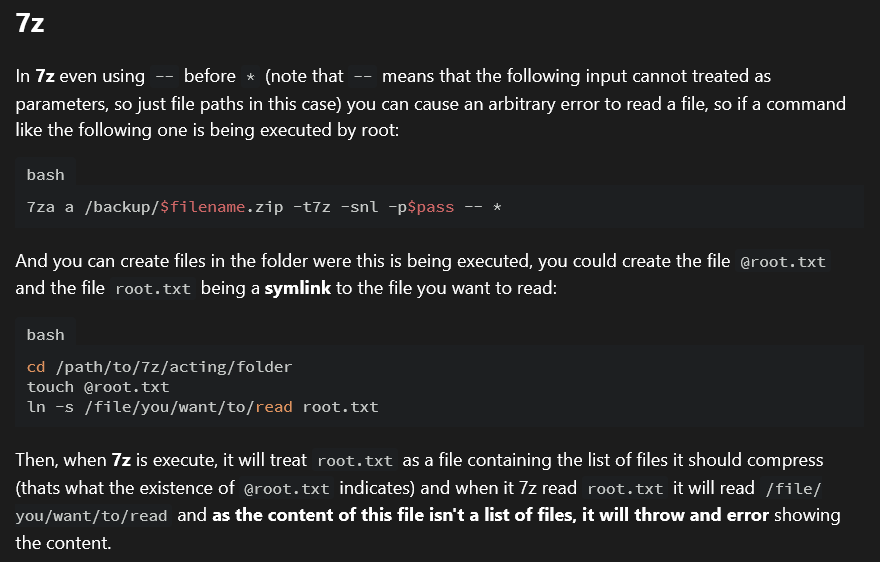
Task: Click inline root.txt after 'it will treat'
Action: [x=355, y=461]
